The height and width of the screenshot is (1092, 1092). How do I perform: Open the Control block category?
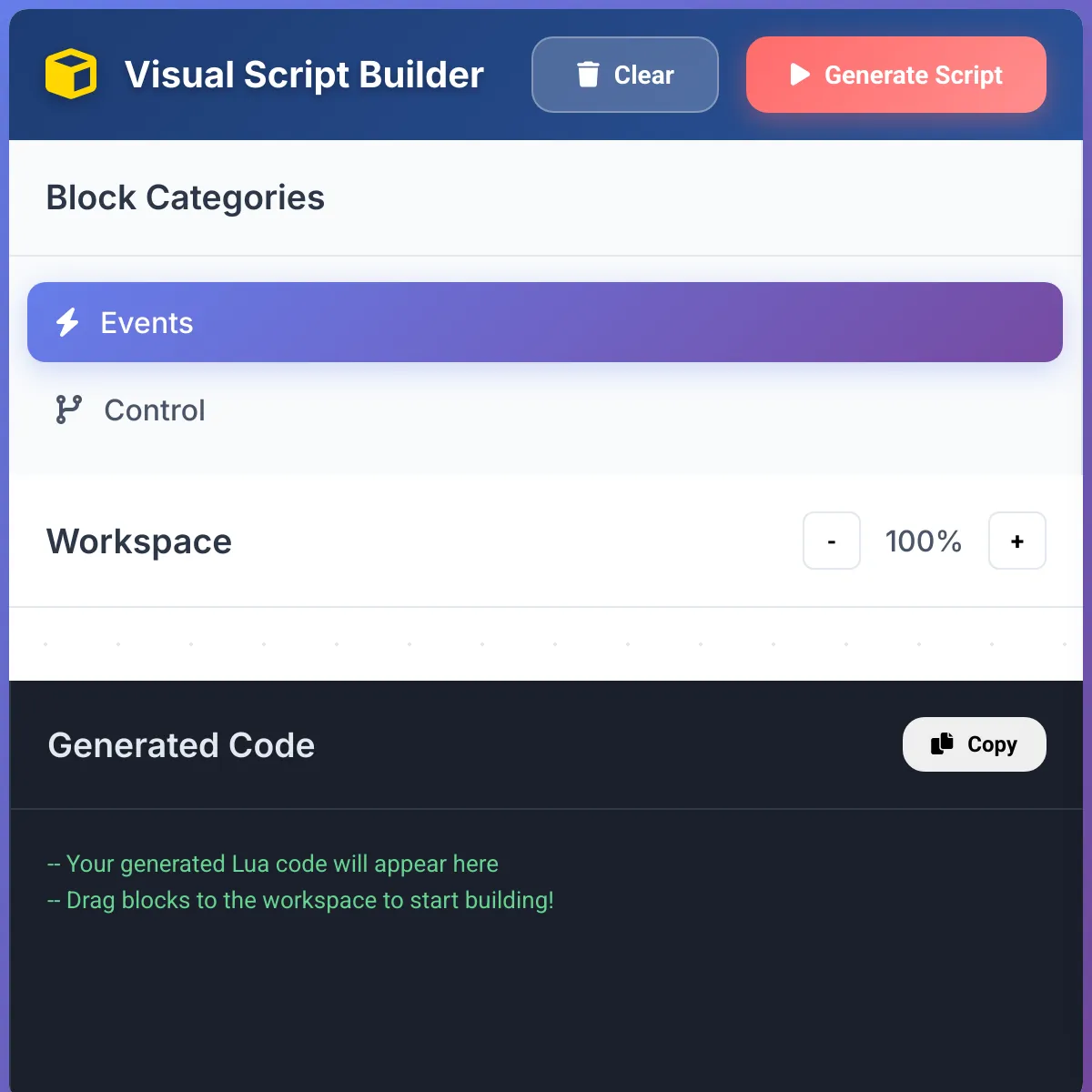coord(155,410)
